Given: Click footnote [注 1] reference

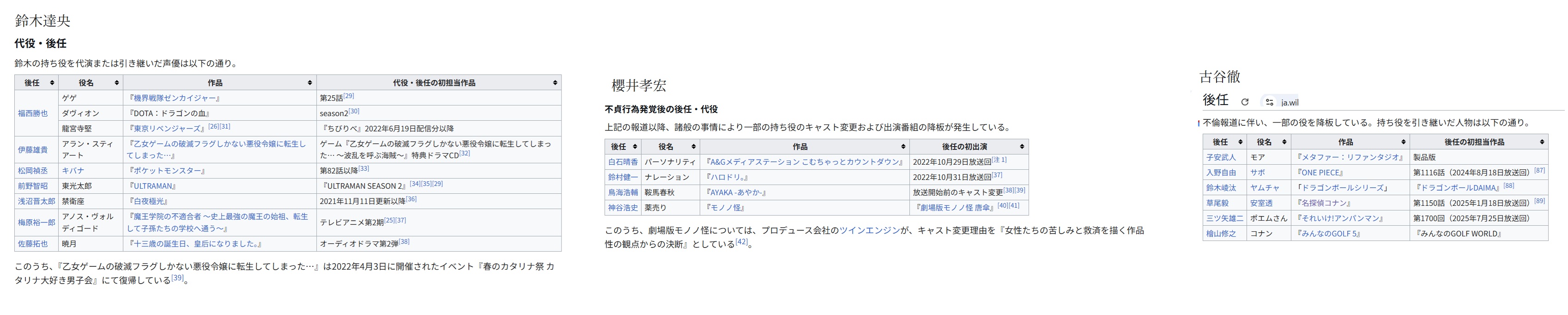Looking at the screenshot, I should 999,160.
